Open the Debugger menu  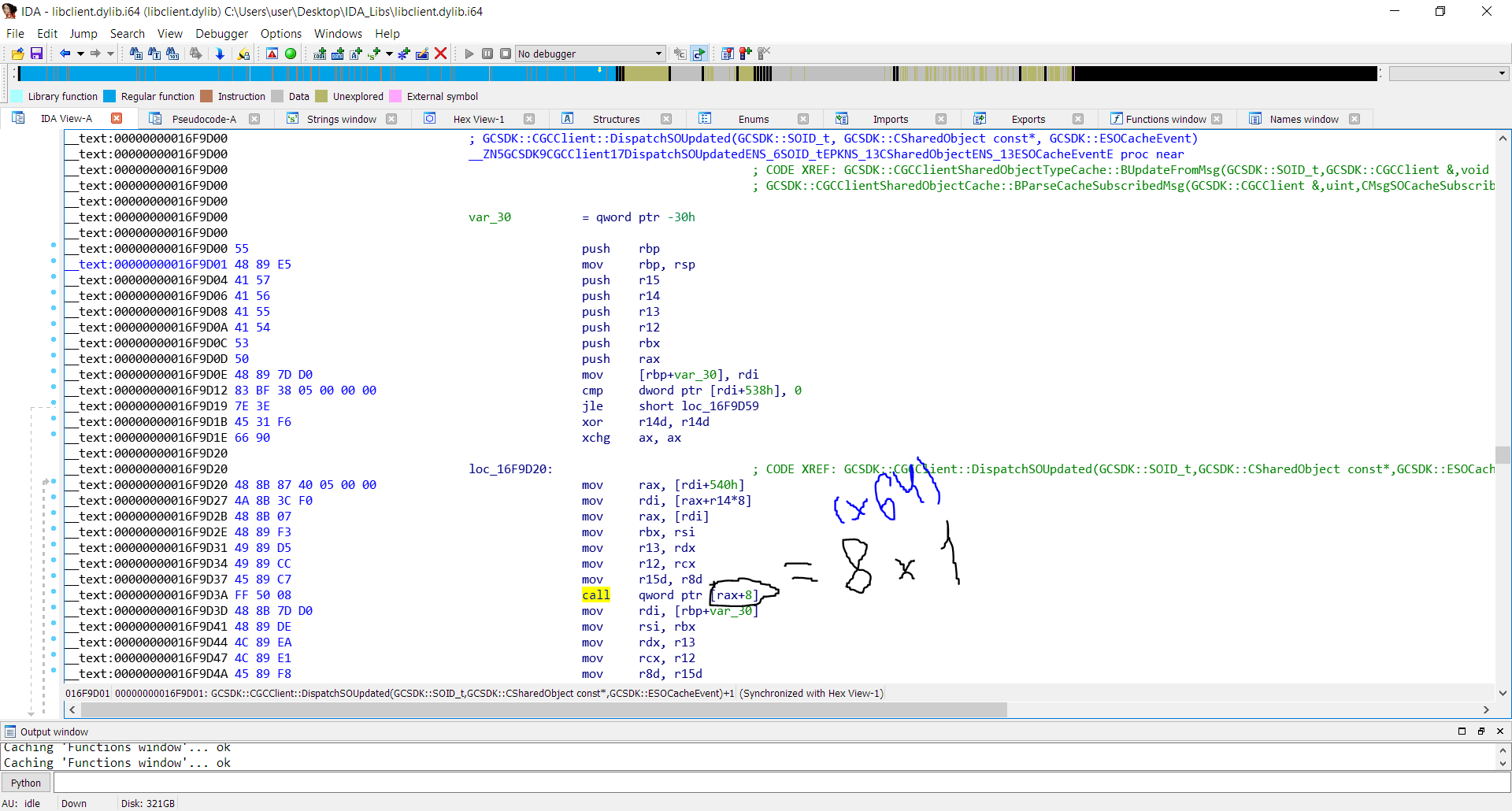click(221, 33)
